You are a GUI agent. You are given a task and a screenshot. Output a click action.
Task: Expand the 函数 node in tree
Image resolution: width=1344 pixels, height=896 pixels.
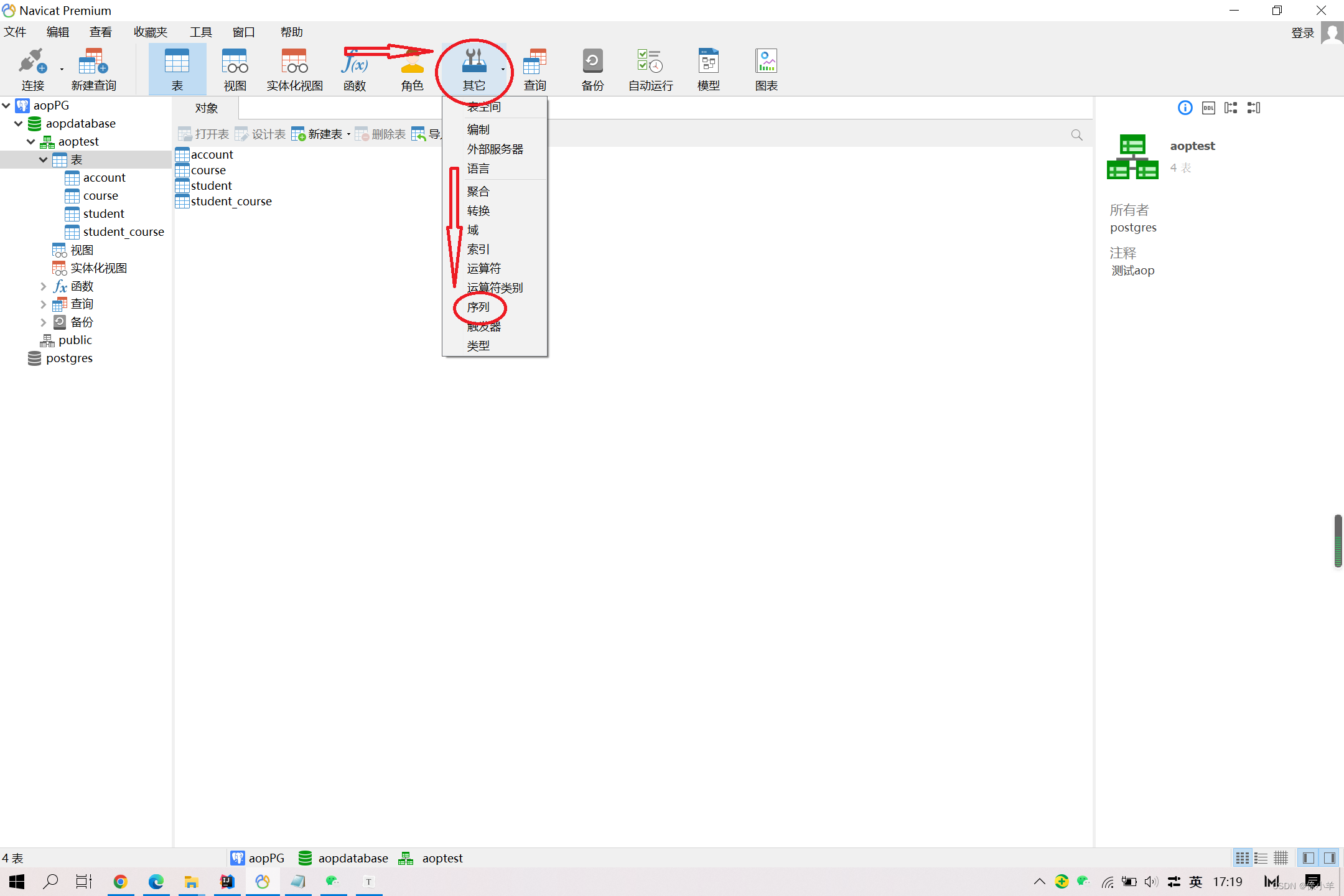43,286
